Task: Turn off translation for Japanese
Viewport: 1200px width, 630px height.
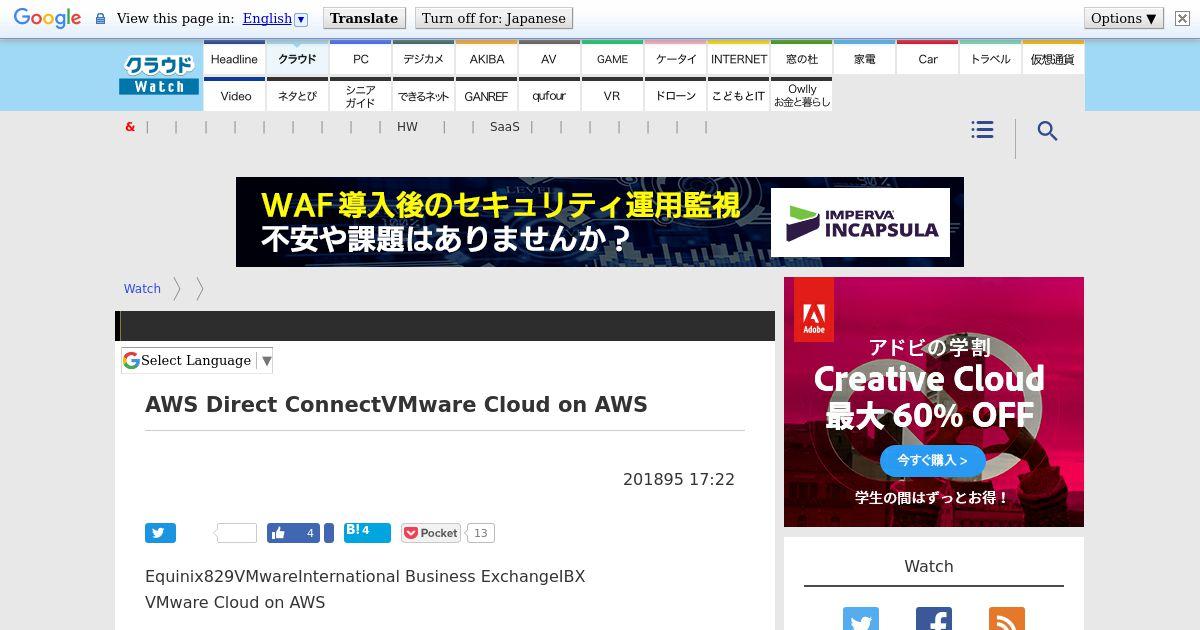Action: click(x=494, y=18)
